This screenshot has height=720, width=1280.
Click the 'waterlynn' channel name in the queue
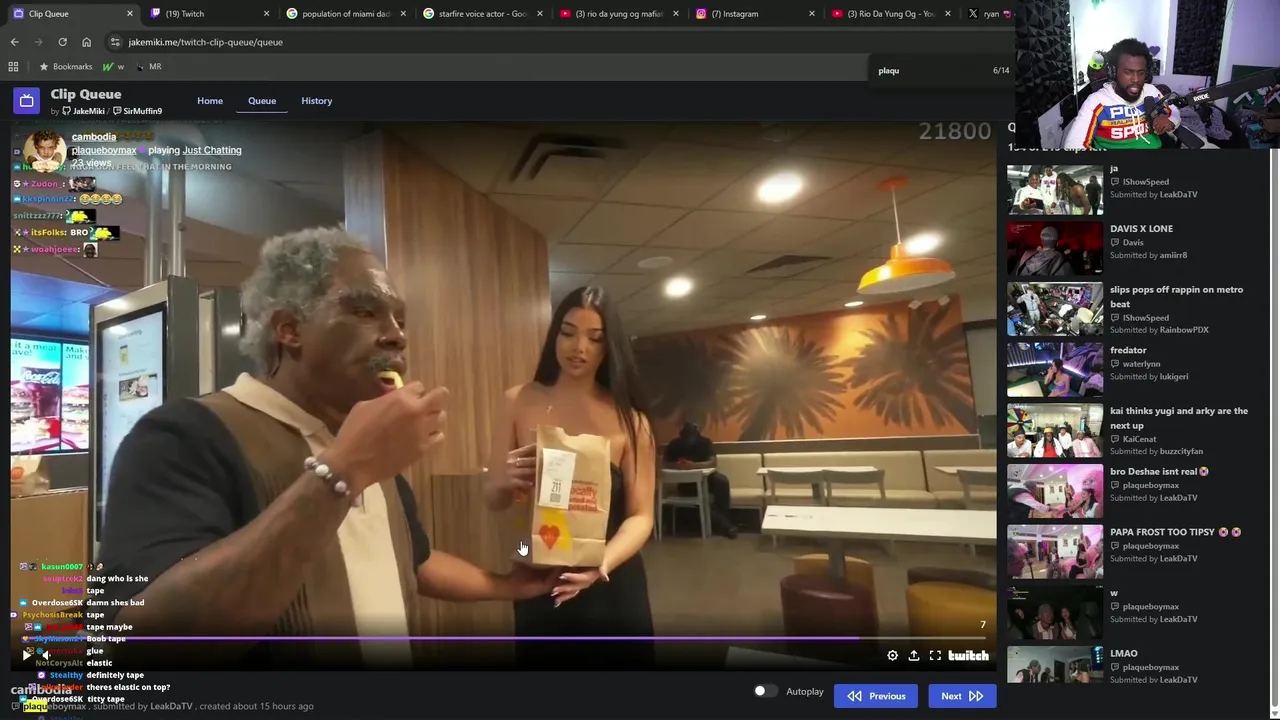(x=1141, y=364)
